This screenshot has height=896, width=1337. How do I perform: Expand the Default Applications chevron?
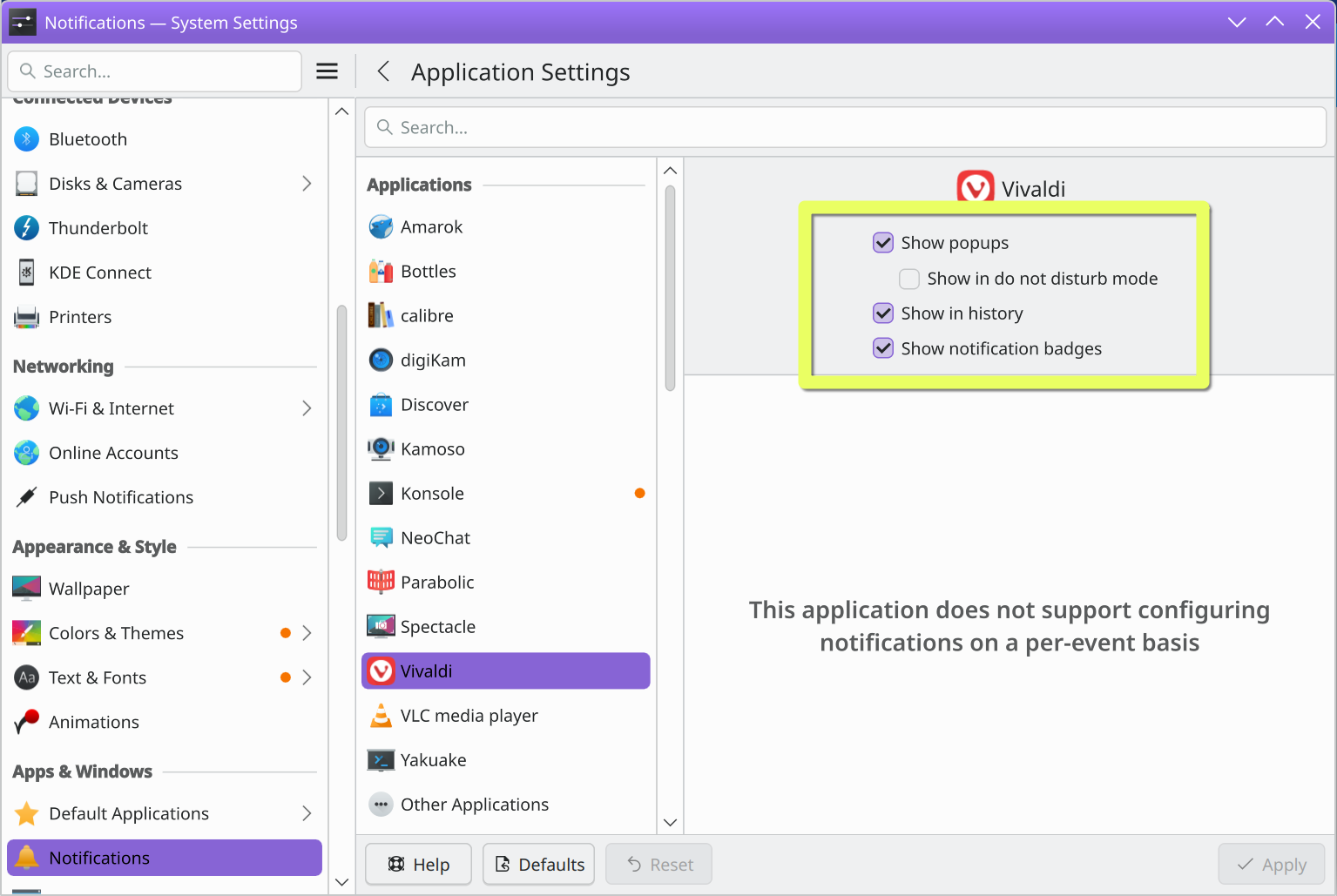(x=307, y=813)
